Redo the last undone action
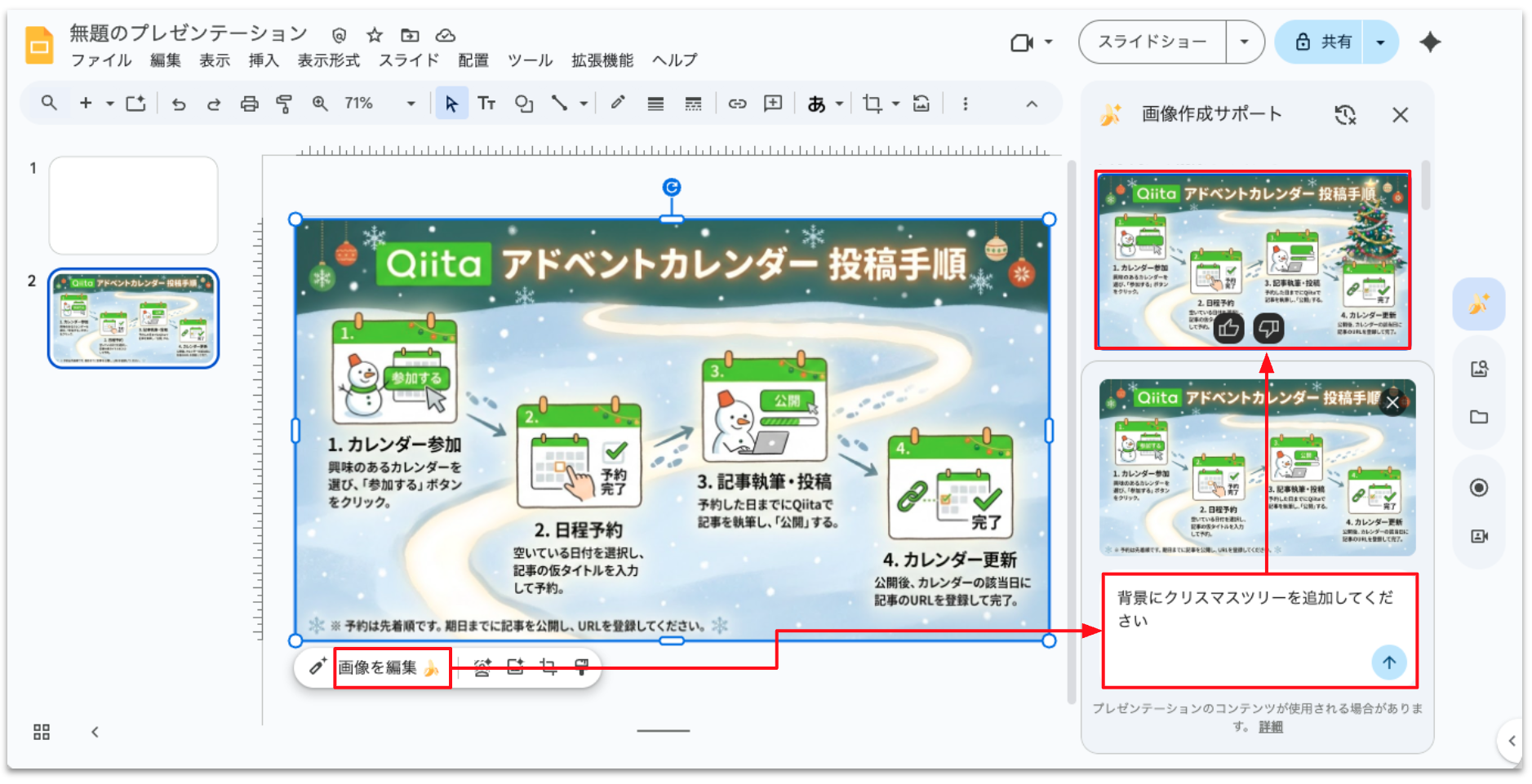The width and height of the screenshot is (1532, 784). [x=214, y=104]
